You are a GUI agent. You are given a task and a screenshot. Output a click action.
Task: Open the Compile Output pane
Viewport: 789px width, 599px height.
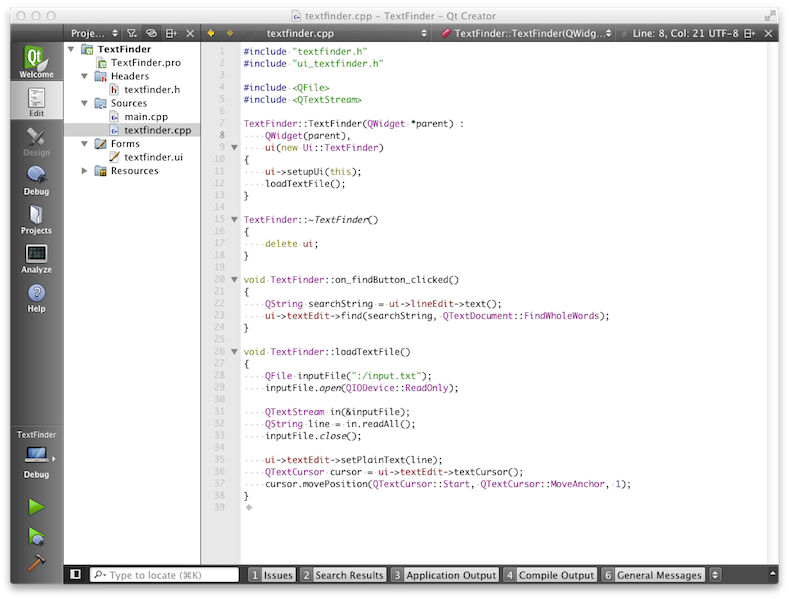coord(550,575)
